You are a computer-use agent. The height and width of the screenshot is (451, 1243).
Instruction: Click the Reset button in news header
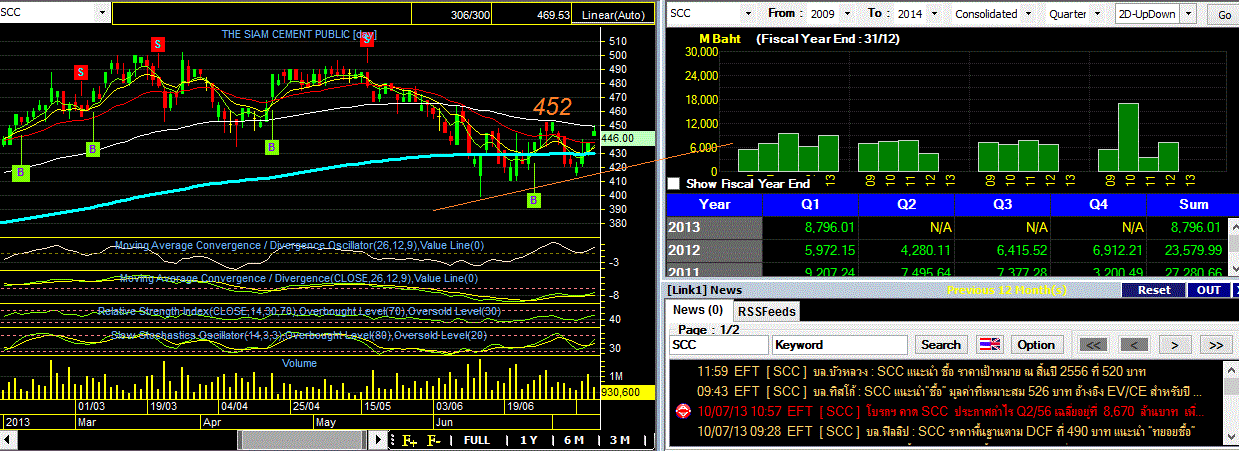point(1154,290)
